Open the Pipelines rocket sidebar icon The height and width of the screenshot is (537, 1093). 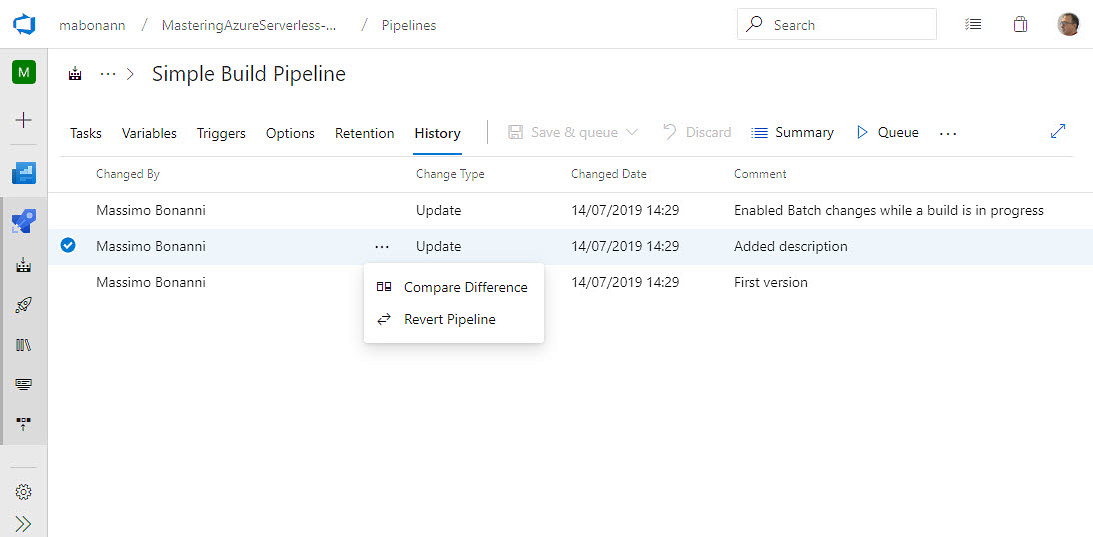(24, 223)
